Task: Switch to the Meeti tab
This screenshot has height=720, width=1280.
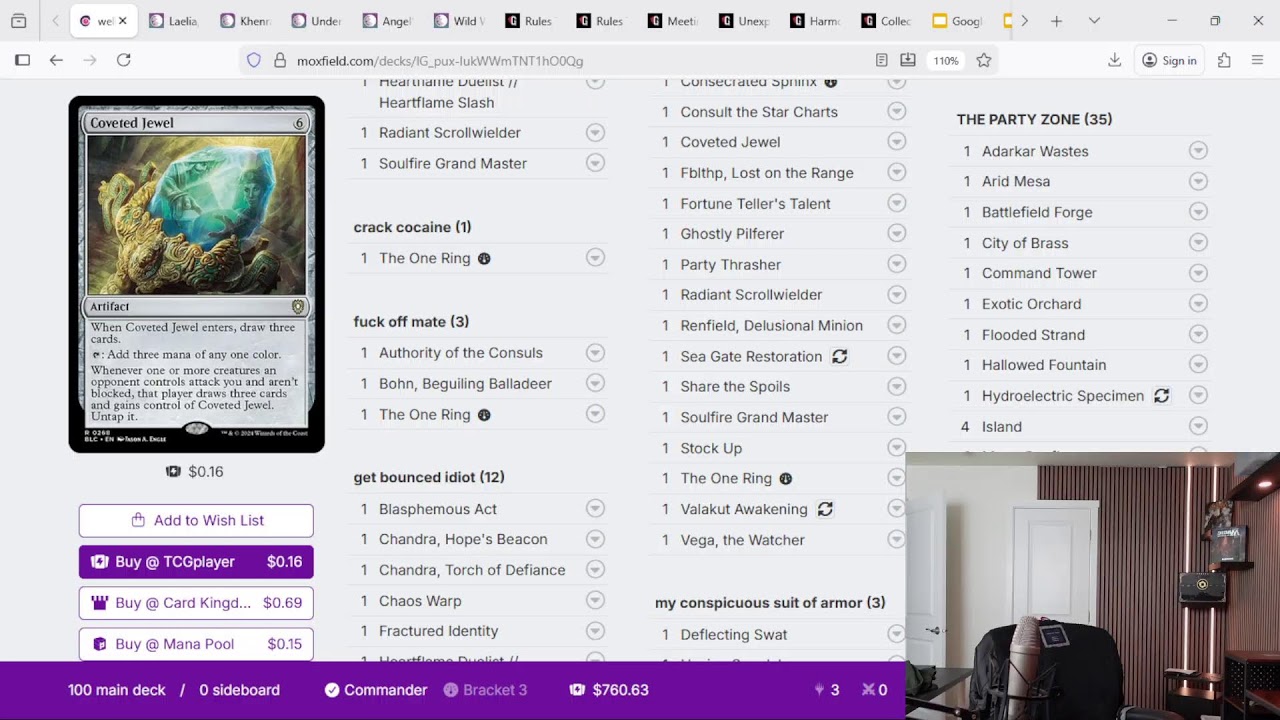Action: pyautogui.click(x=675, y=21)
